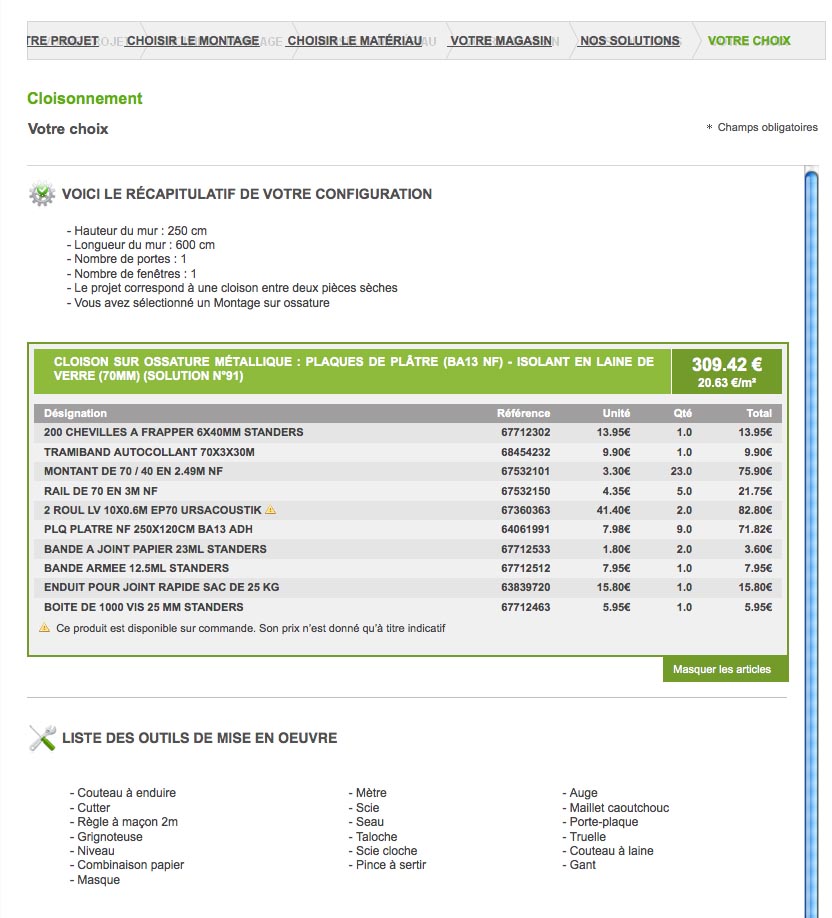
Task: Select the active Votre choix step
Action: tap(749, 41)
